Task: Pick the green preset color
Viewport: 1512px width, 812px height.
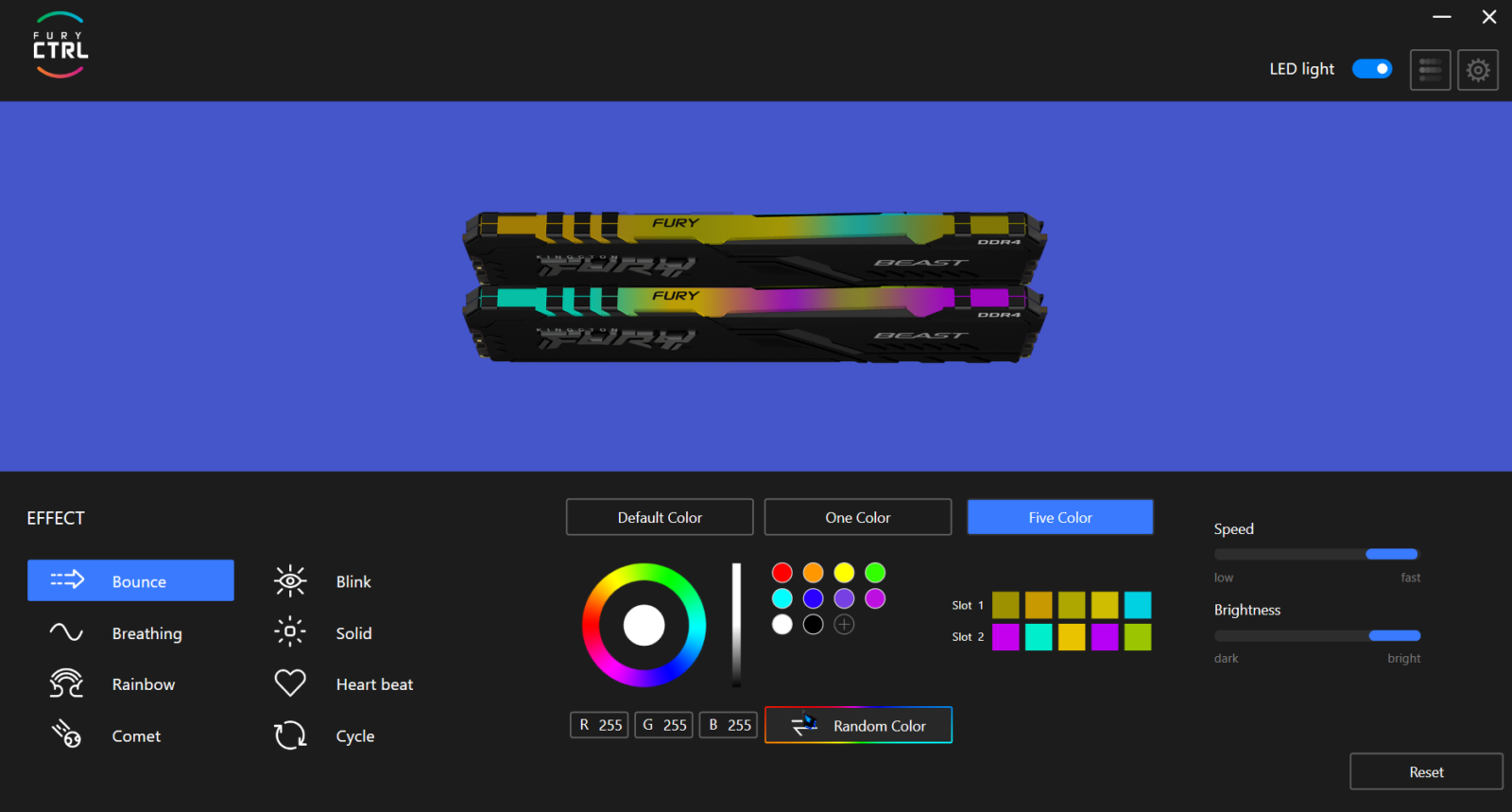Action: tap(876, 572)
